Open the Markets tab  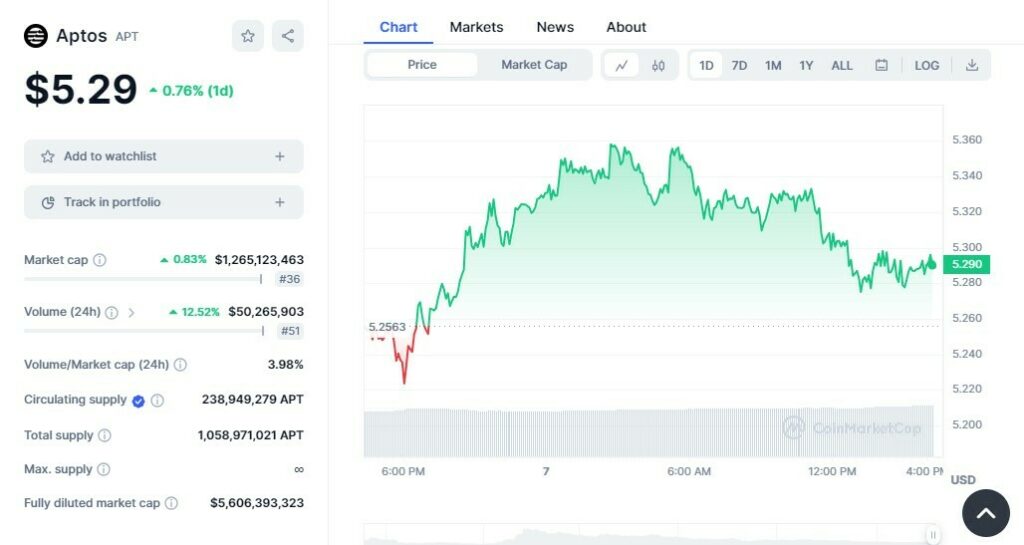point(476,27)
